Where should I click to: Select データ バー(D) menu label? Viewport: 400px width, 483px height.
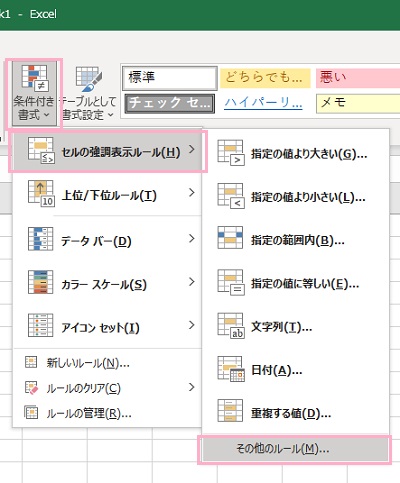tap(96, 241)
